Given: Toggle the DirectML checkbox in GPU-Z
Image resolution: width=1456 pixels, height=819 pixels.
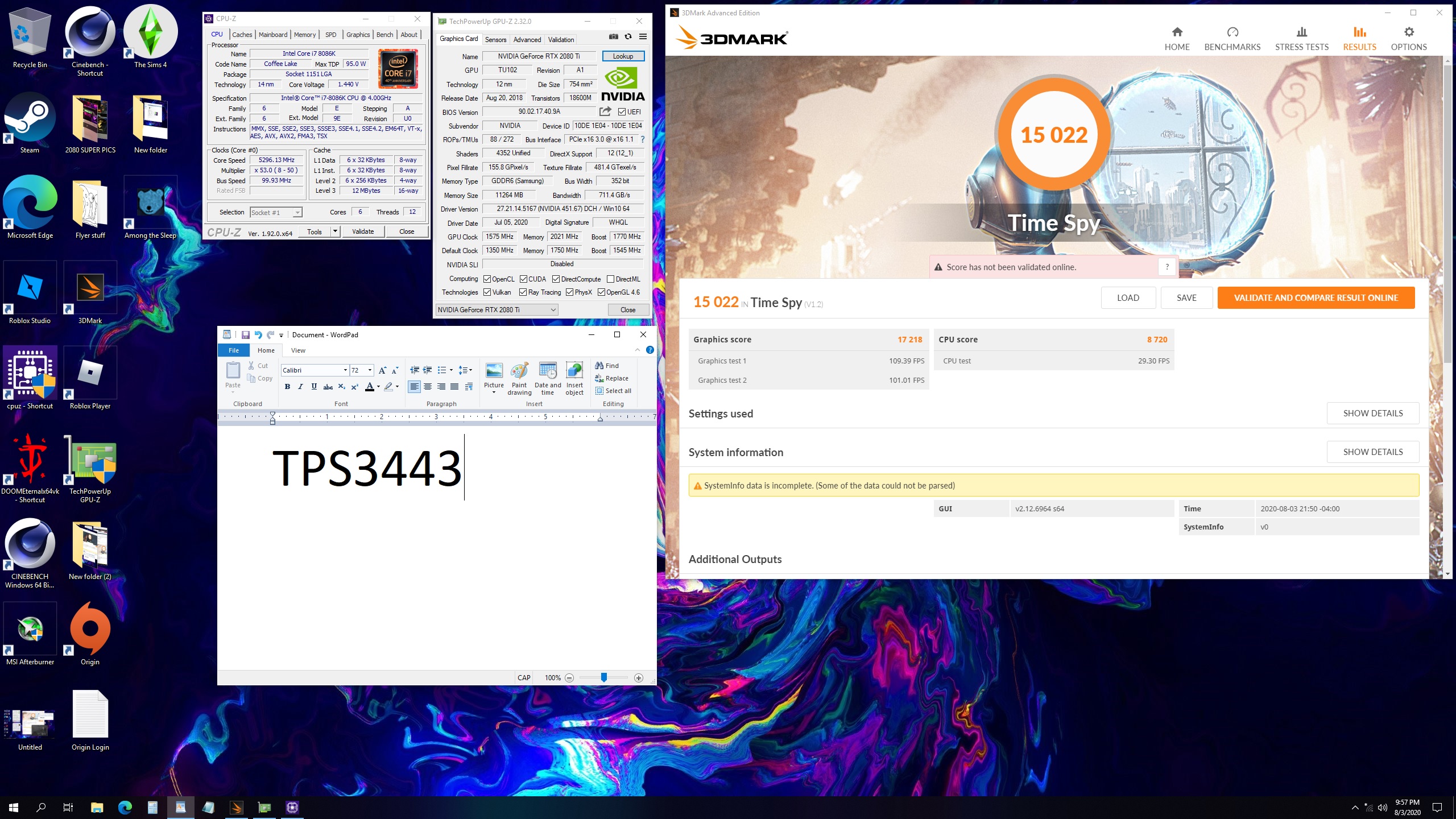Looking at the screenshot, I should click(610, 279).
